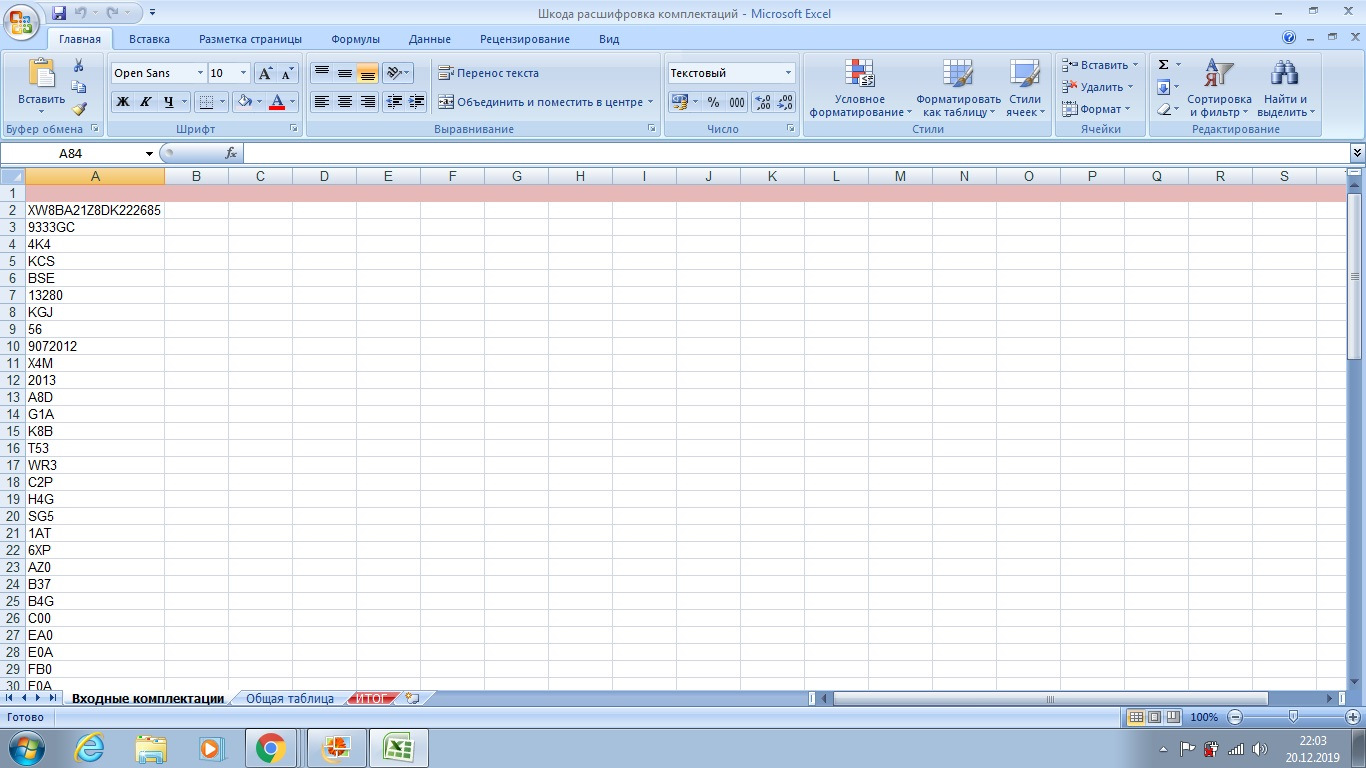Switch to sheet Общая таблица
Viewport: 1366px width, 768px height.
pos(290,698)
